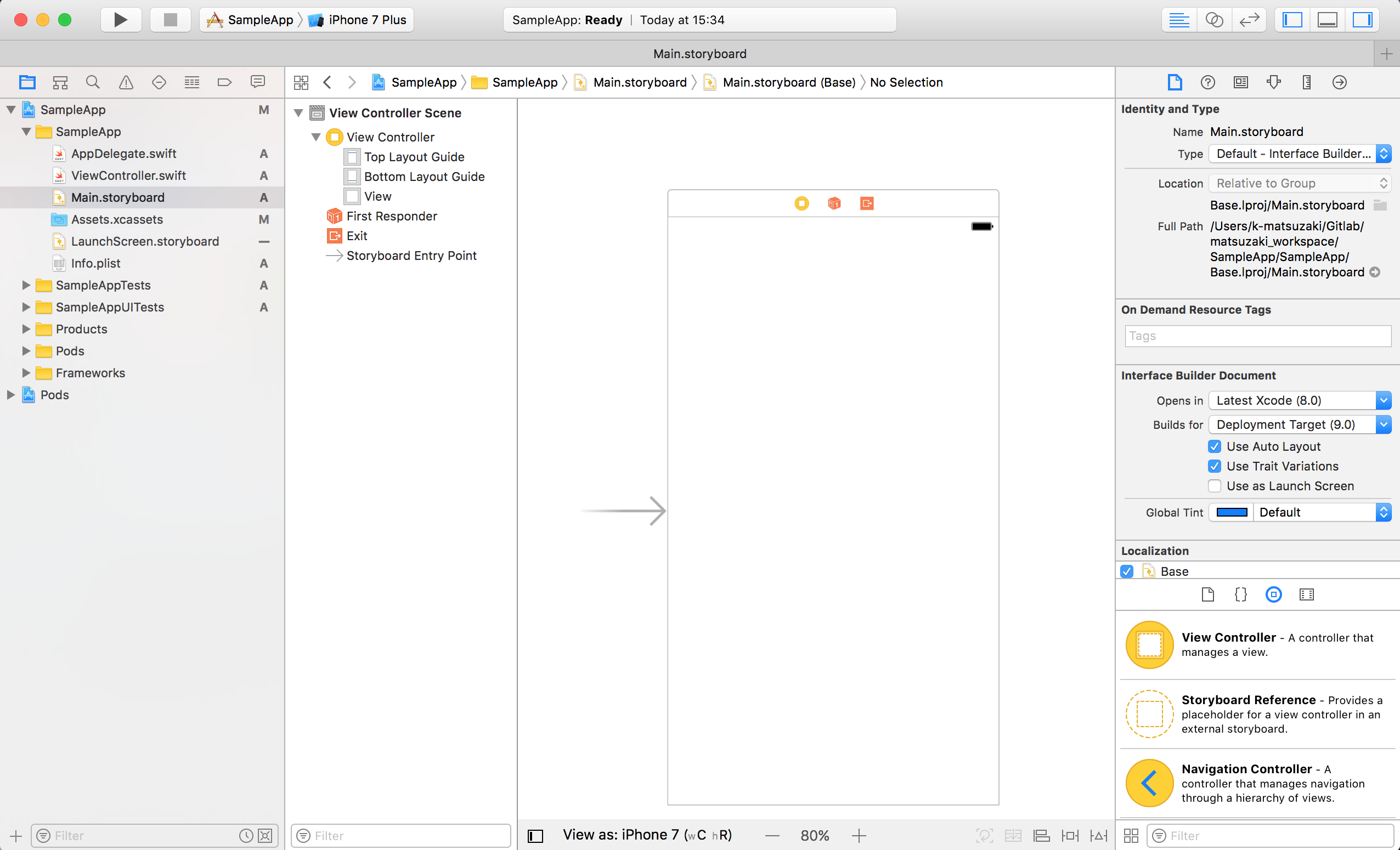Collapse the View Controller Scene tree
This screenshot has height=850, width=1400.
[x=299, y=112]
